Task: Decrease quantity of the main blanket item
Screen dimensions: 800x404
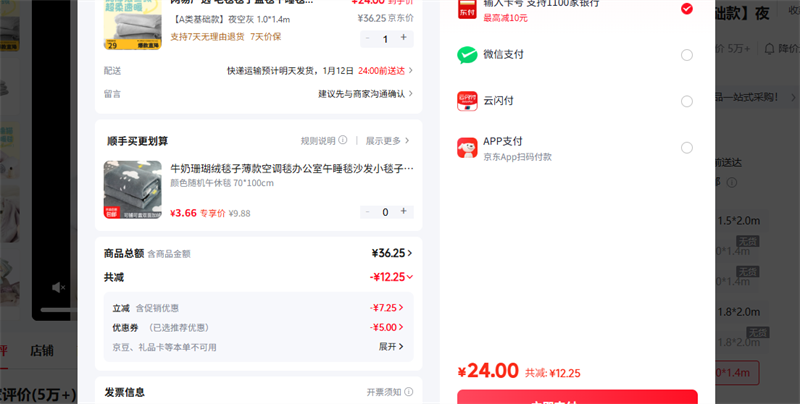Action: pos(368,38)
